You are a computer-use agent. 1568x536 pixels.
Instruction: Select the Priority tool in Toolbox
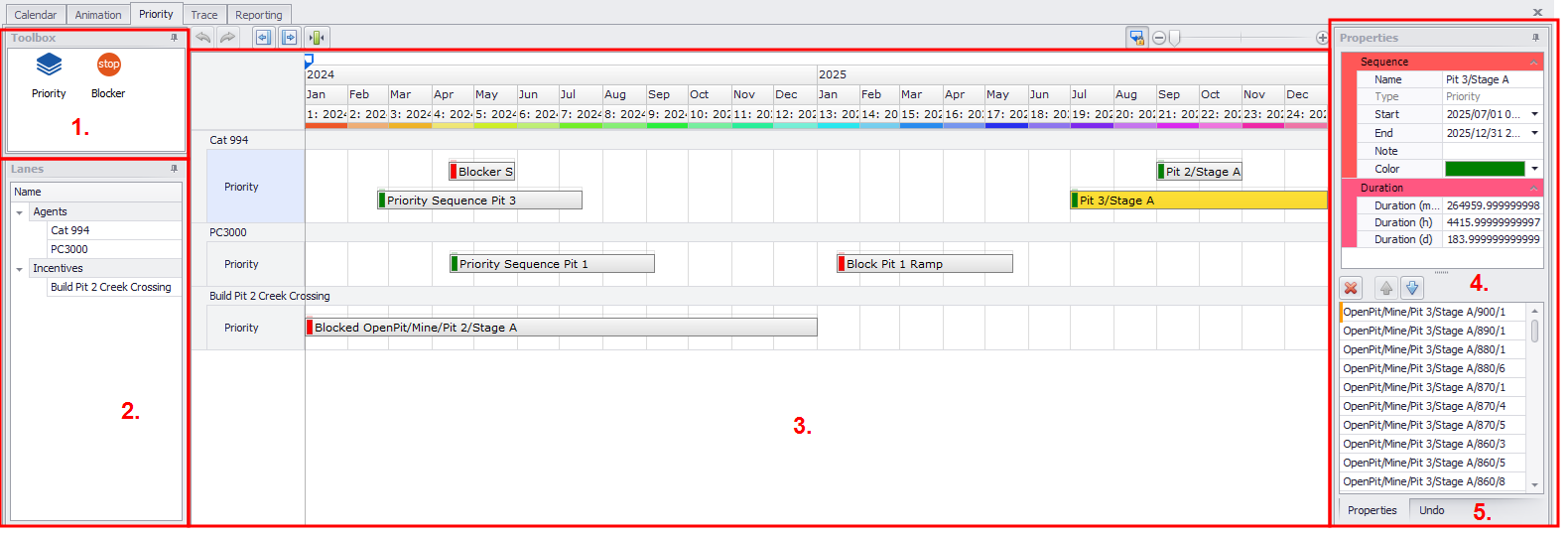click(49, 75)
